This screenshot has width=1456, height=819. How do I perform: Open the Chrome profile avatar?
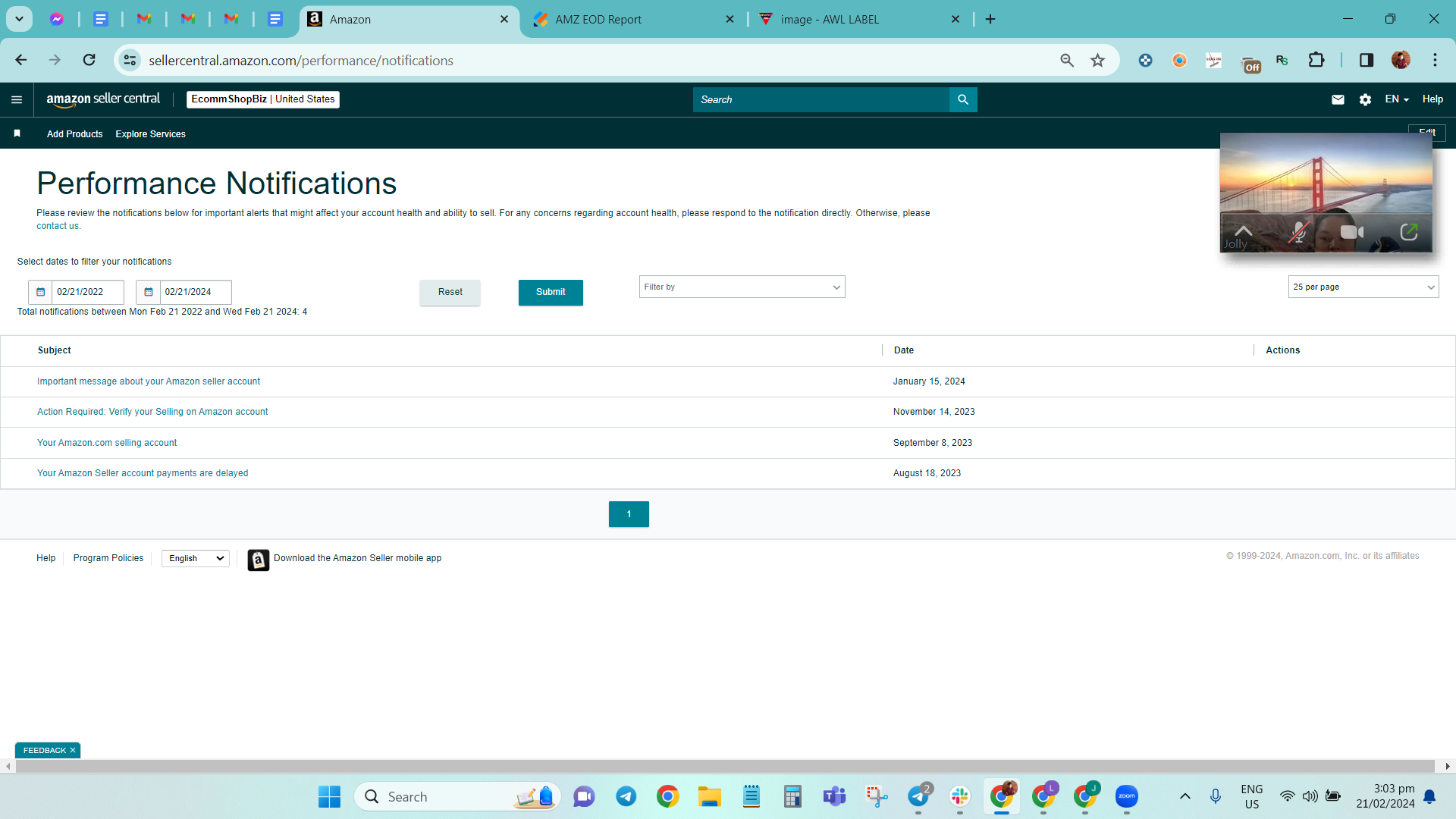[x=1401, y=60]
